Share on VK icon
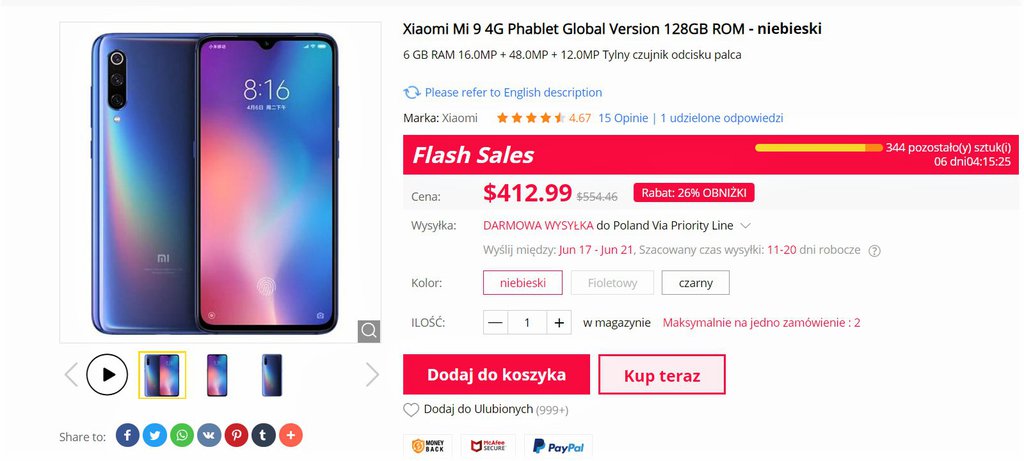The height and width of the screenshot is (461, 1024). (x=209, y=435)
